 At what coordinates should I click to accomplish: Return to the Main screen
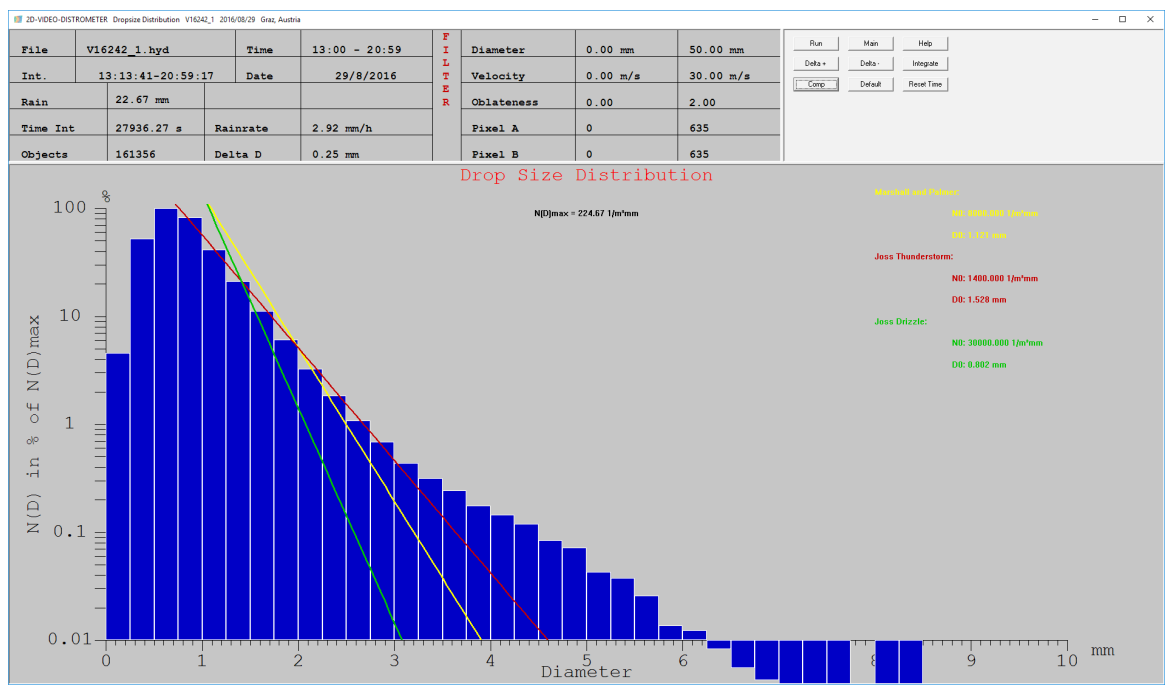point(870,44)
